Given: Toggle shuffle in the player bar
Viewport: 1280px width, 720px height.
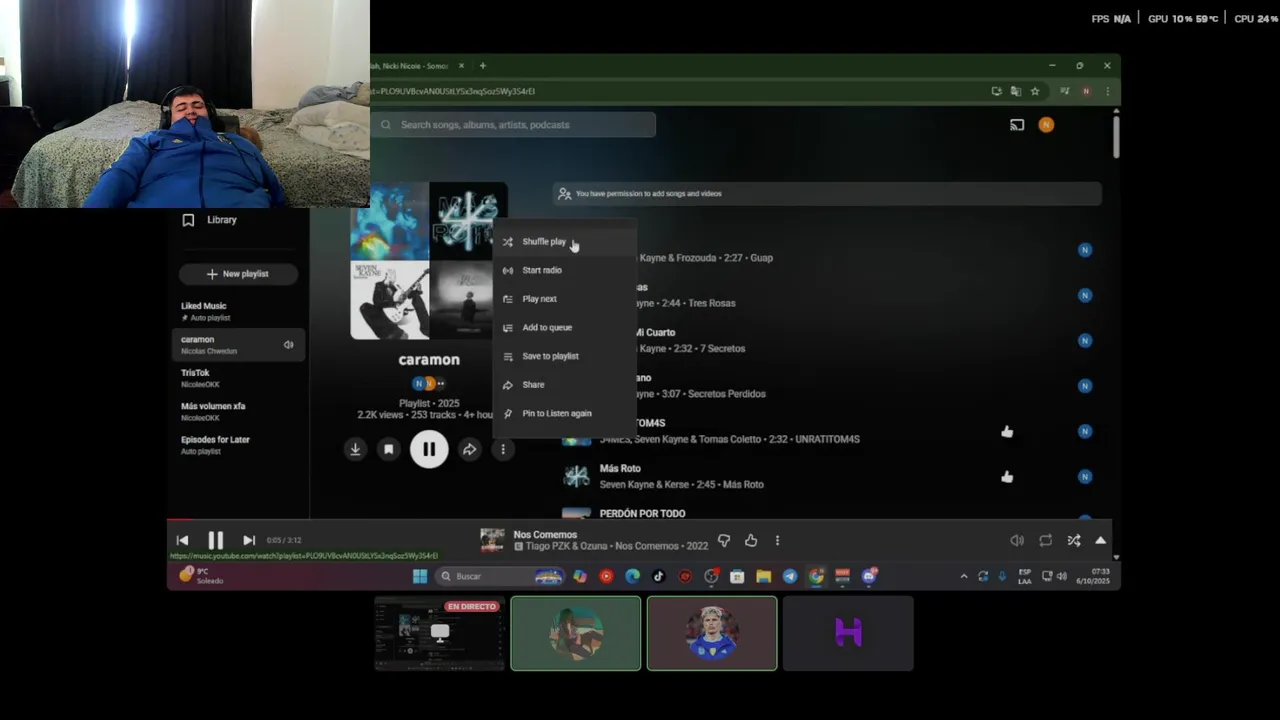Looking at the screenshot, I should pos(1073,540).
